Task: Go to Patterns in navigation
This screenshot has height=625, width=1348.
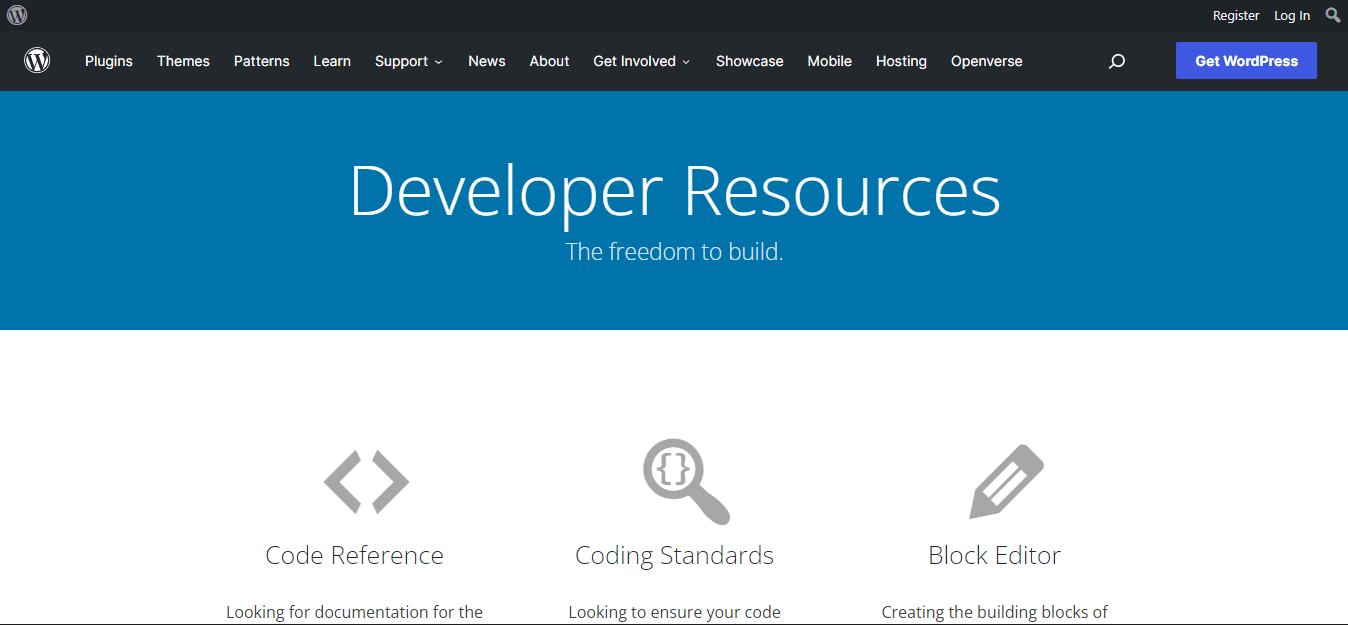Action: coord(262,61)
